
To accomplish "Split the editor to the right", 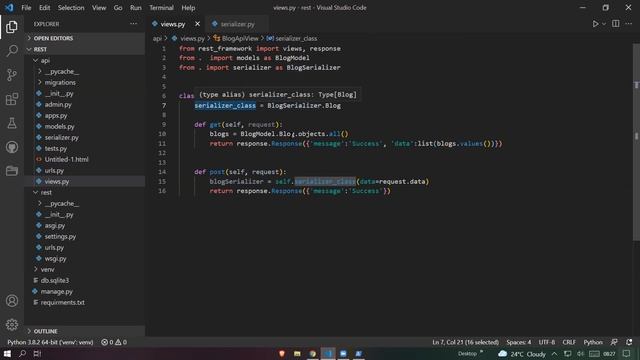I will (616, 24).
